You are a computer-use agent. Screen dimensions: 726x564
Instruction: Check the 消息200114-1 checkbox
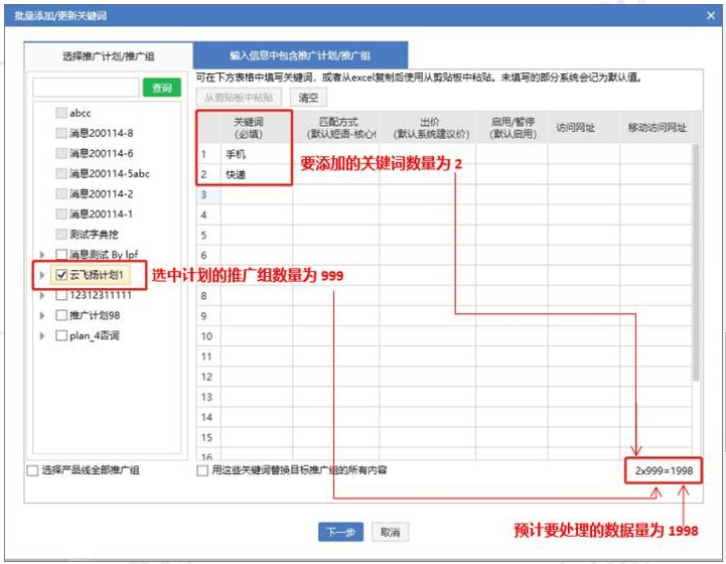pos(61,214)
